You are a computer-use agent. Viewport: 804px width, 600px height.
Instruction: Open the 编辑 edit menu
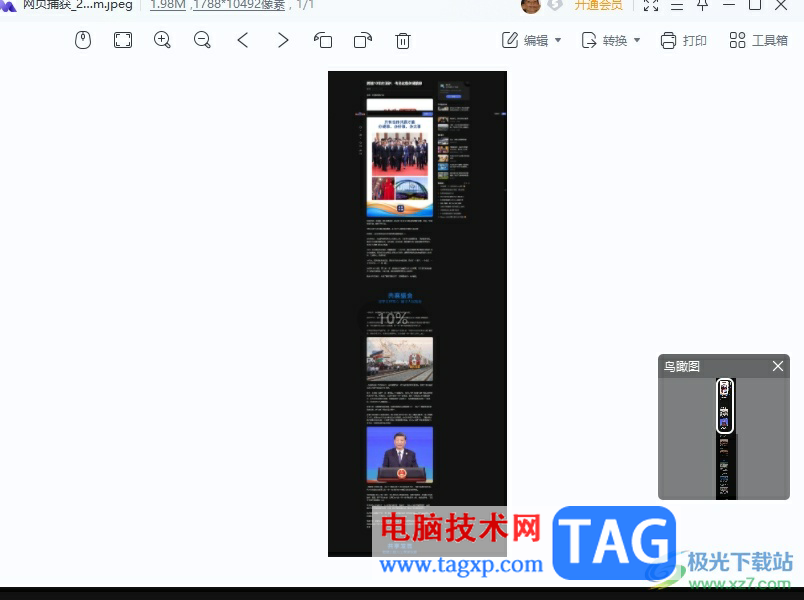[531, 40]
